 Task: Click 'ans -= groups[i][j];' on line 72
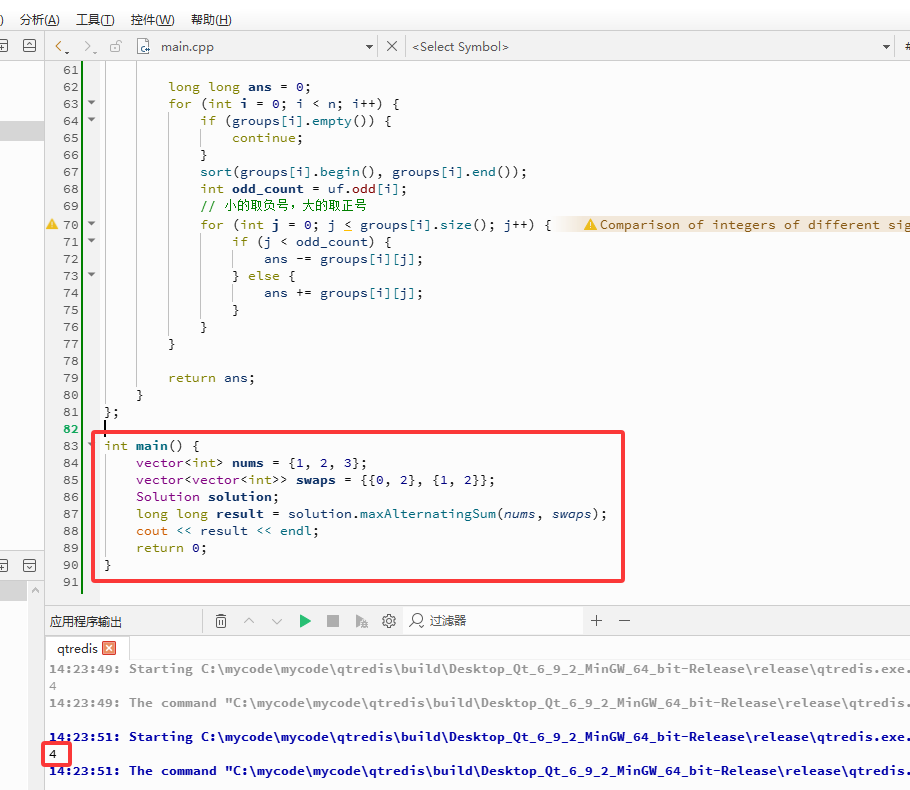(344, 259)
